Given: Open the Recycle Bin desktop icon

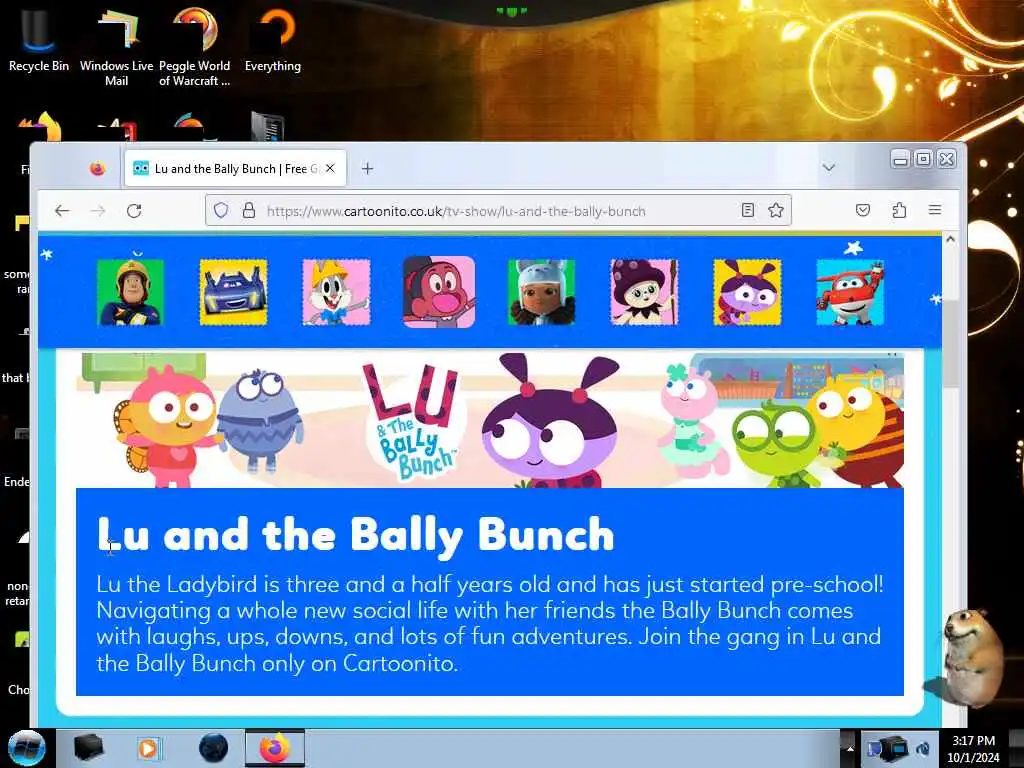Looking at the screenshot, I should tap(39, 40).
